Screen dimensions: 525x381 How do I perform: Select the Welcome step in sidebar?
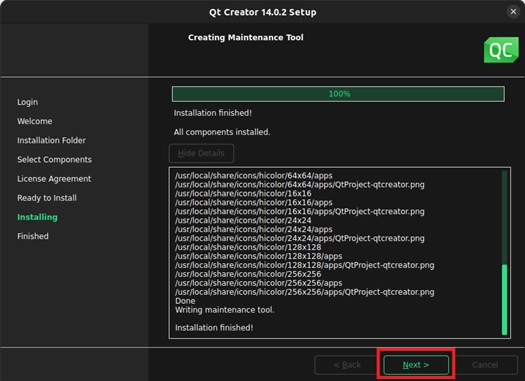34,121
